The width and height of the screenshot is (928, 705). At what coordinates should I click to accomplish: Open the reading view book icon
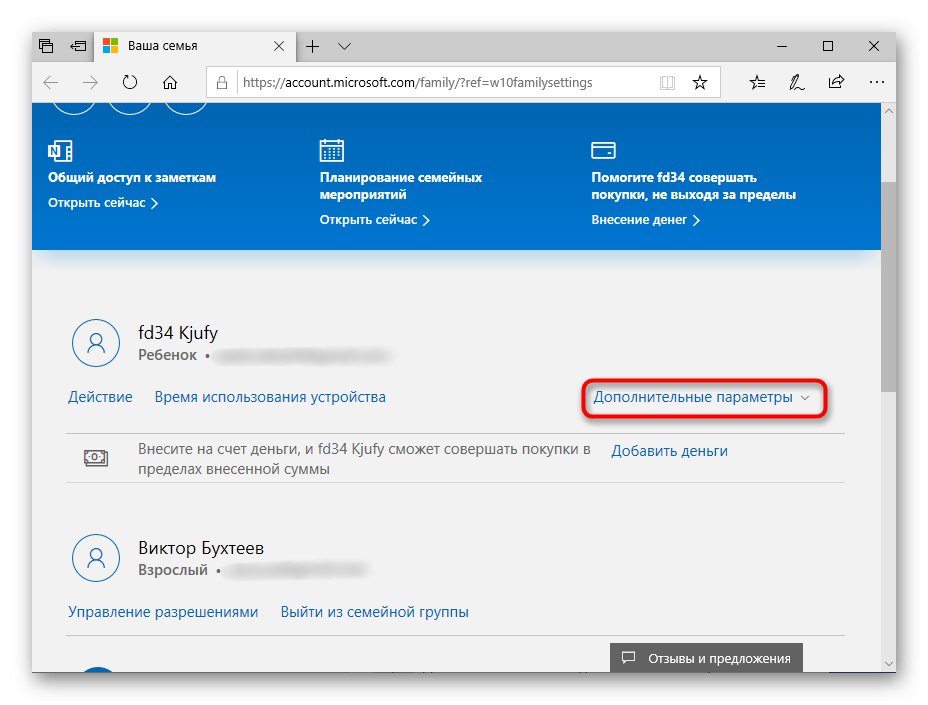[x=668, y=83]
